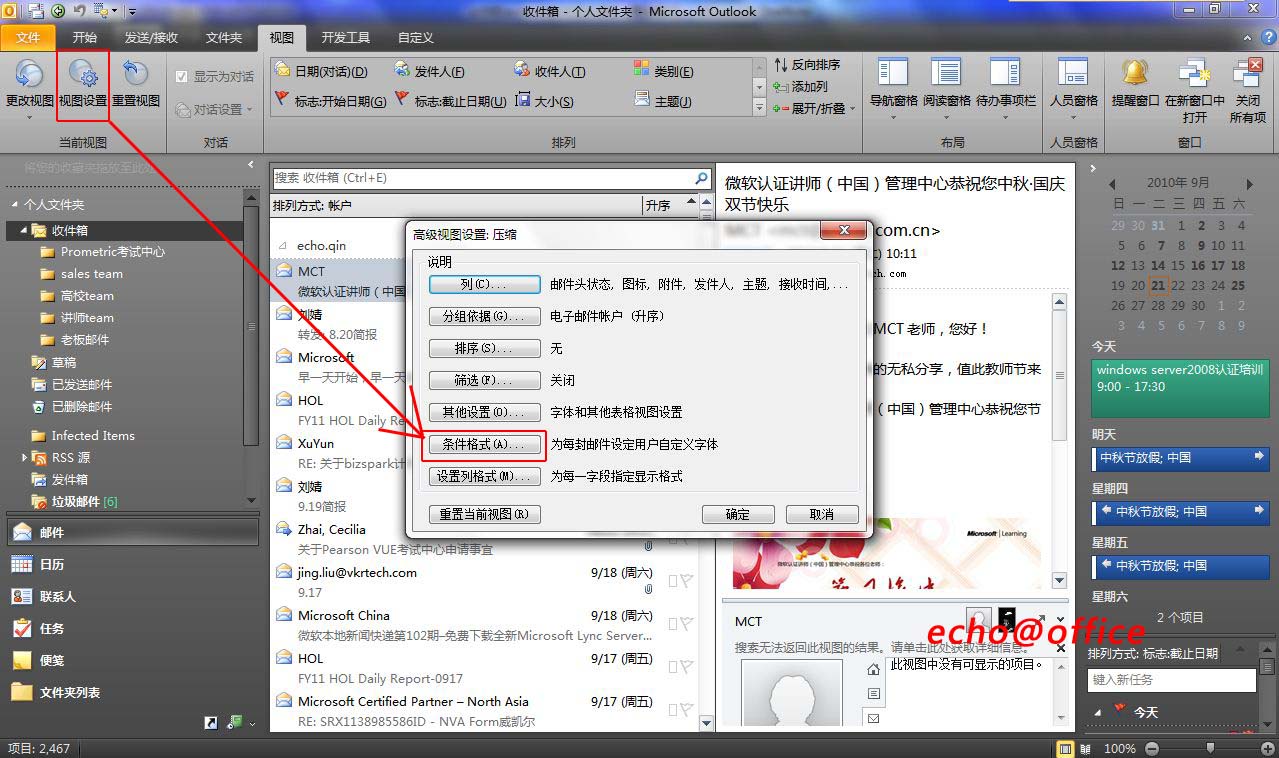Arrange by Size (大小) icon
The width and height of the screenshot is (1279, 758).
click(x=523, y=101)
